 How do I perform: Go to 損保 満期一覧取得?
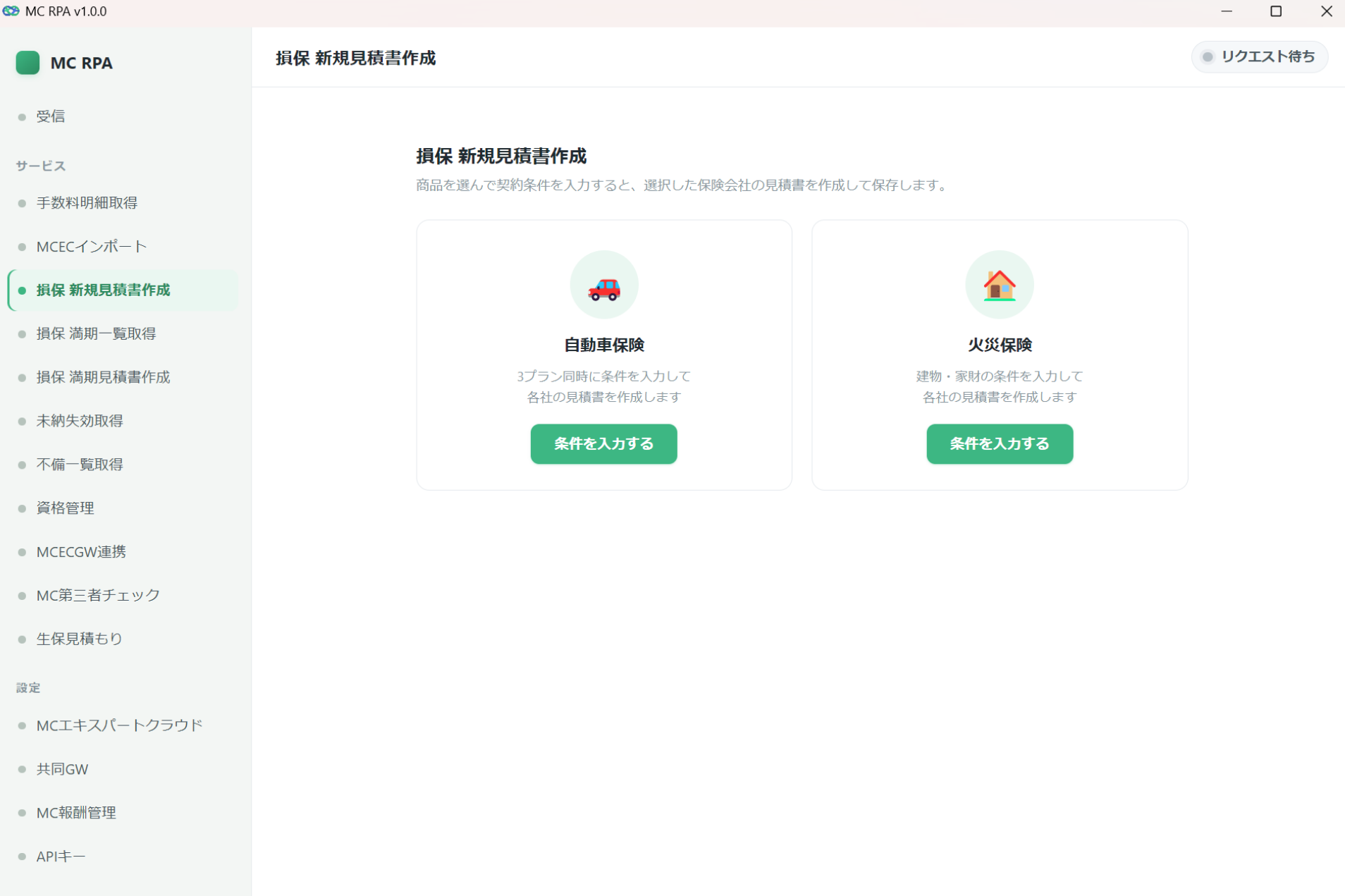(123, 334)
